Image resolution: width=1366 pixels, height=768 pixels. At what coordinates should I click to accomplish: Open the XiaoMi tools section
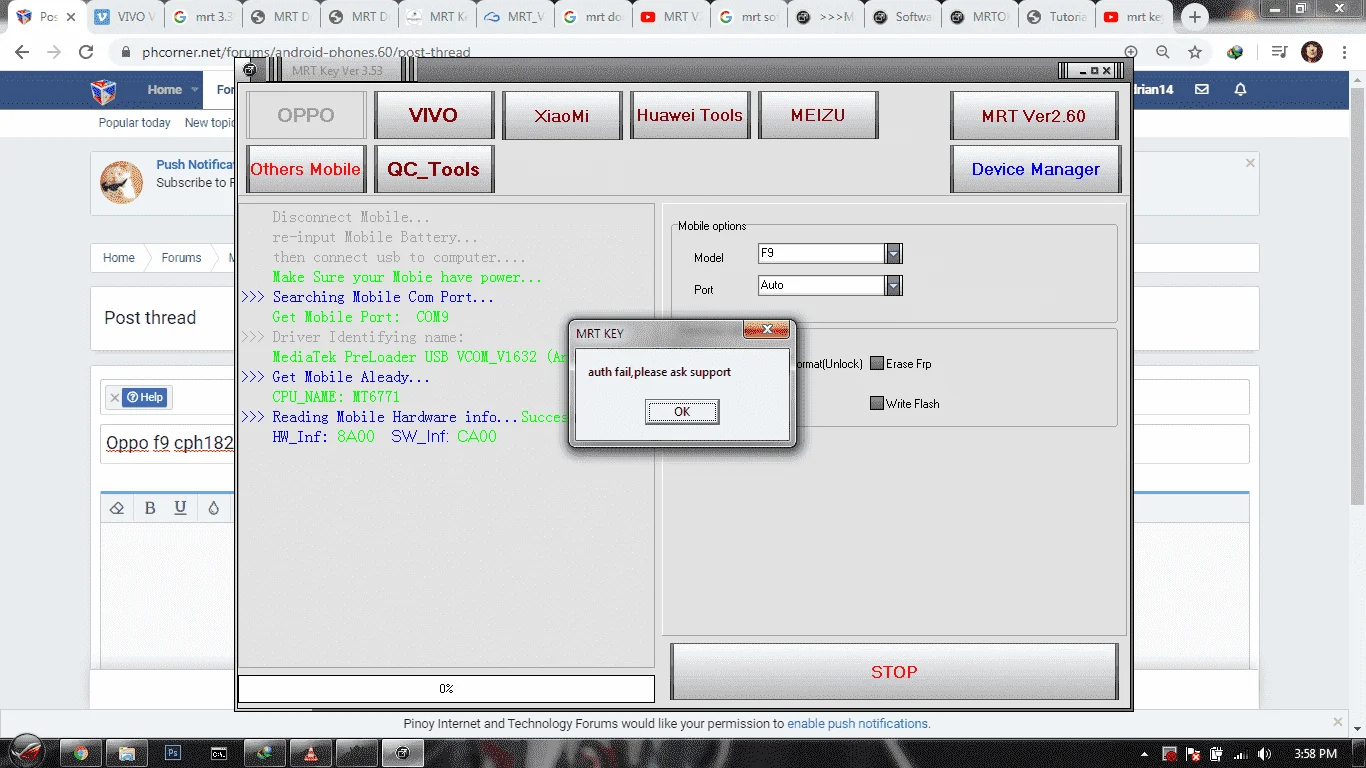(562, 115)
